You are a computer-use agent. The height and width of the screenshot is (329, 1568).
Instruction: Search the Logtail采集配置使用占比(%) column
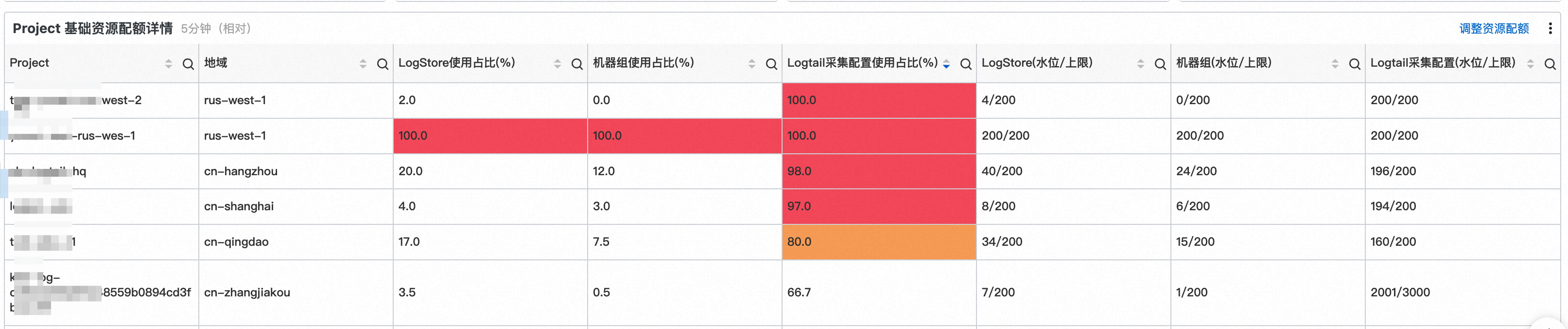[965, 64]
